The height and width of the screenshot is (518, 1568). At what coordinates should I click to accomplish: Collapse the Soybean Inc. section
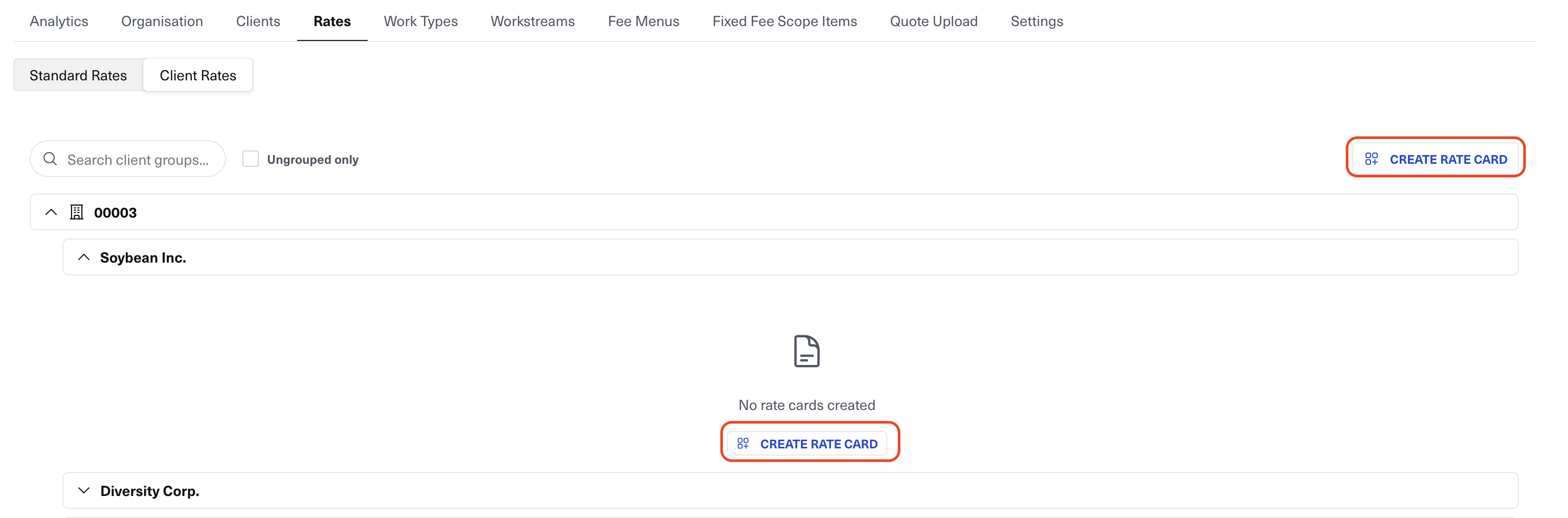click(x=84, y=257)
